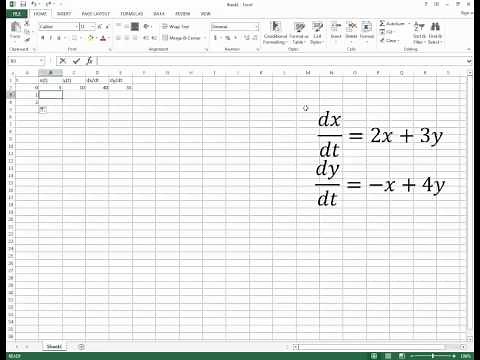Expand the Font Color dropdown arrow
This screenshot has width=480, height=360.
pyautogui.click(x=109, y=38)
